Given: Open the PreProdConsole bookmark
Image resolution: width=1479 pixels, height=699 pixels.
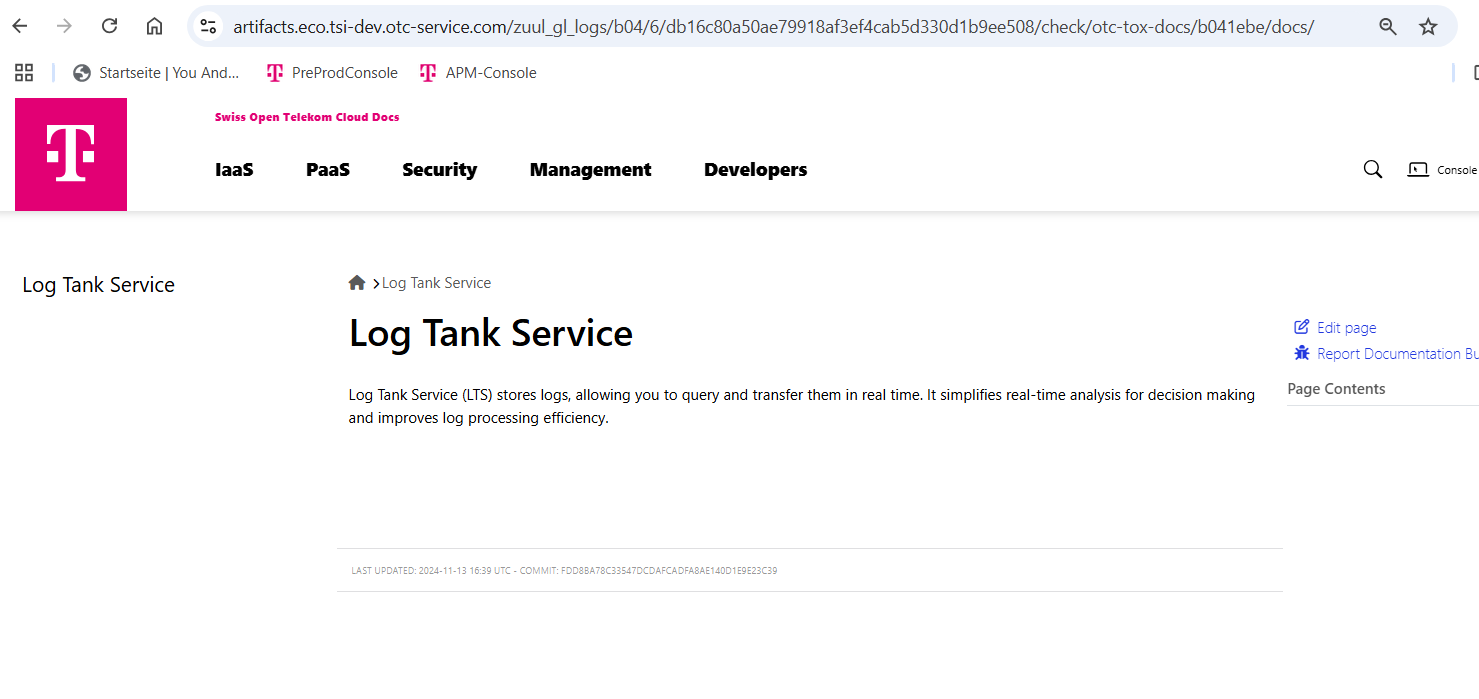Looking at the screenshot, I should pos(332,73).
